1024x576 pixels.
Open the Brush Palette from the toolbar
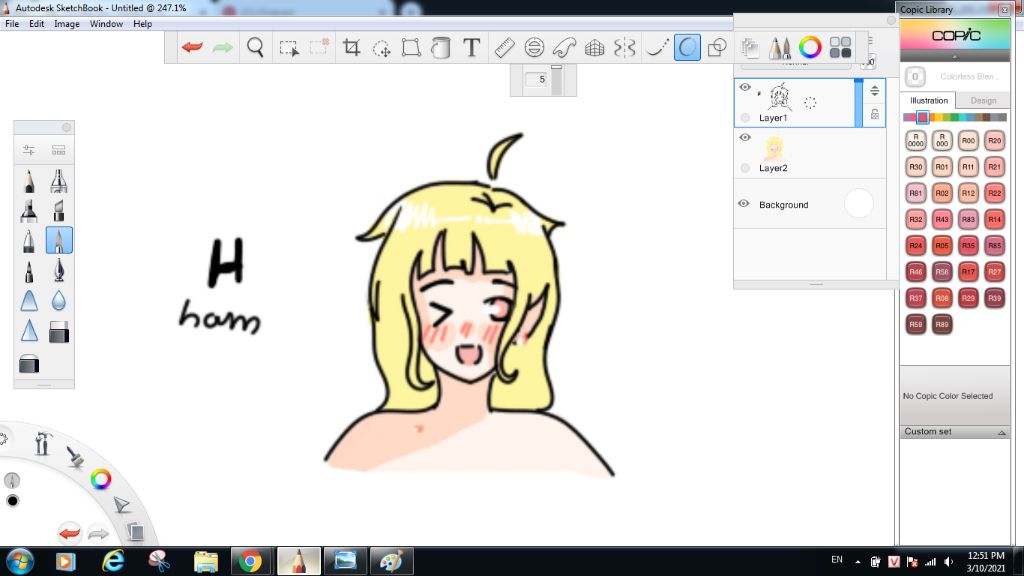pos(779,48)
